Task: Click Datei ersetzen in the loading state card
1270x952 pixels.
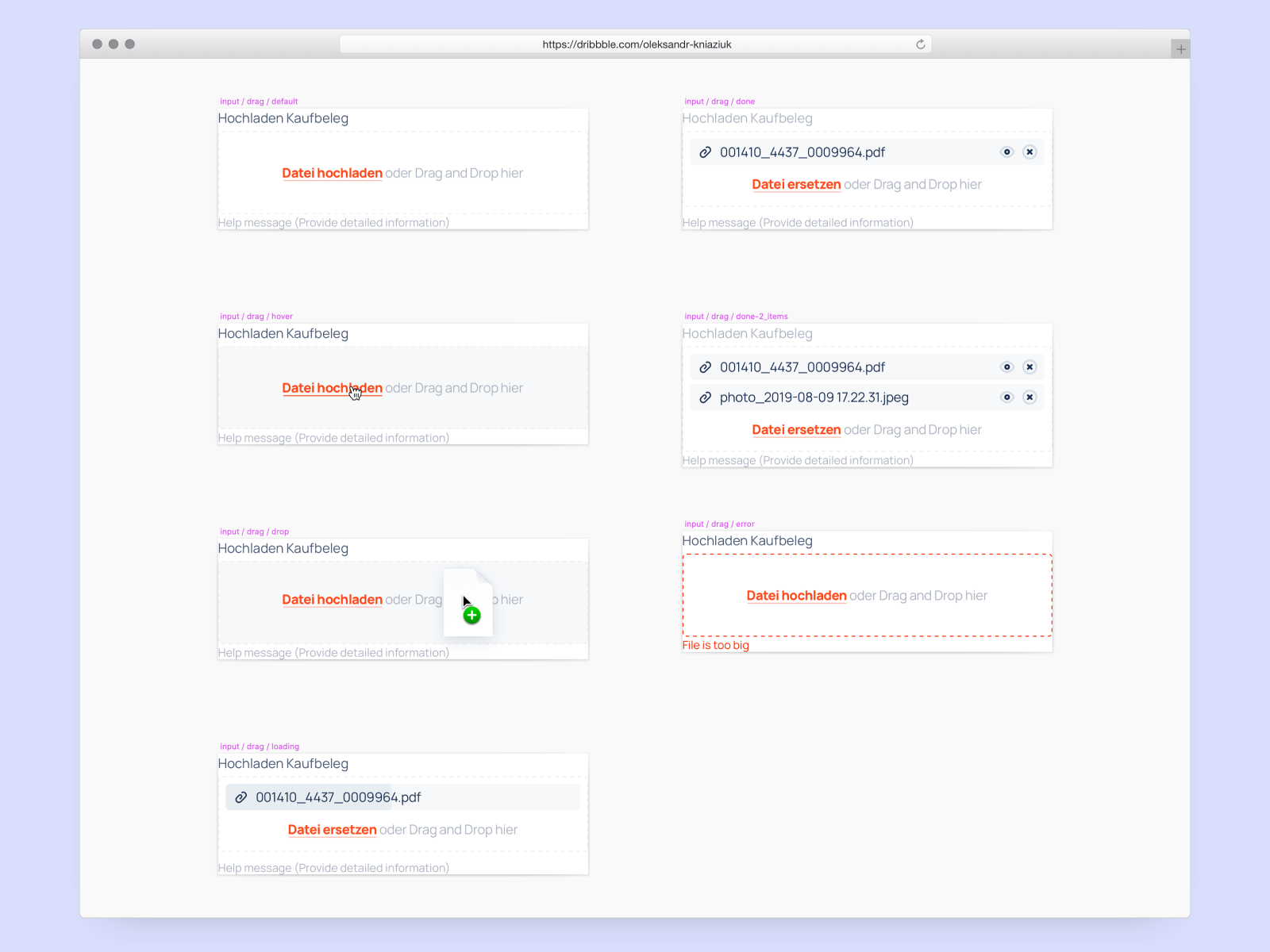Action: click(332, 829)
